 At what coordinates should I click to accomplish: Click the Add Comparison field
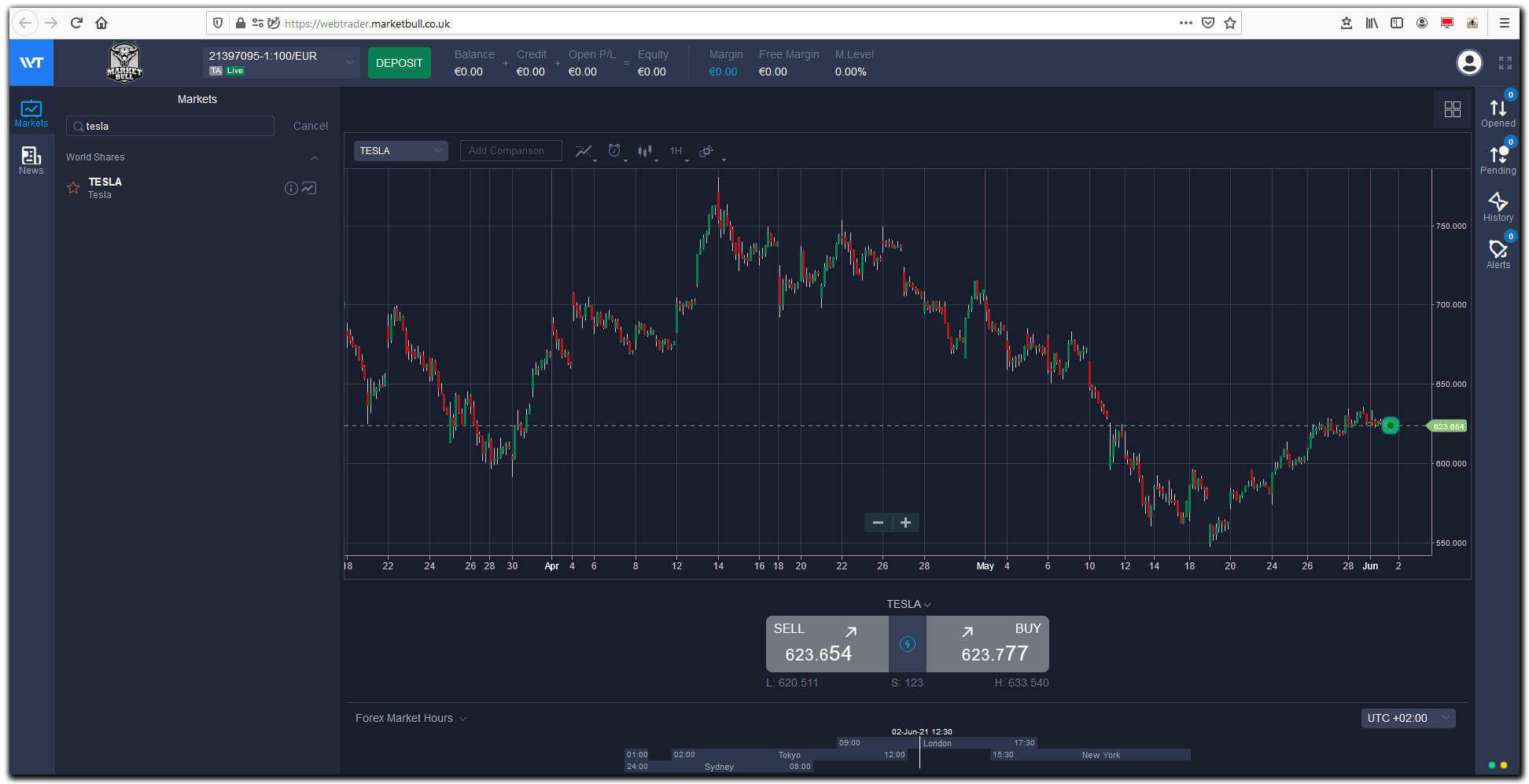[511, 151]
